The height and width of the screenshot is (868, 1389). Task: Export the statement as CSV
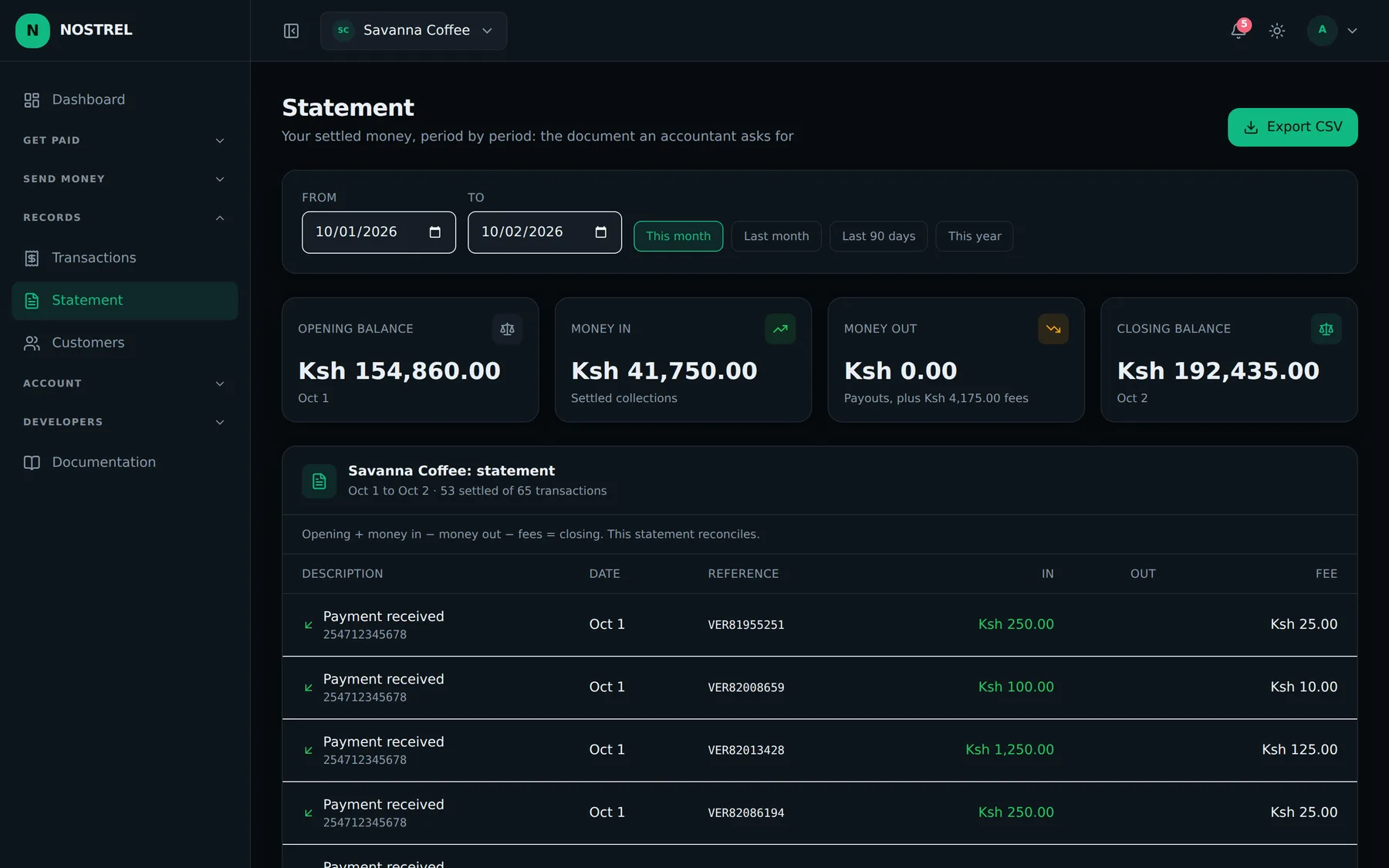pyautogui.click(x=1293, y=127)
